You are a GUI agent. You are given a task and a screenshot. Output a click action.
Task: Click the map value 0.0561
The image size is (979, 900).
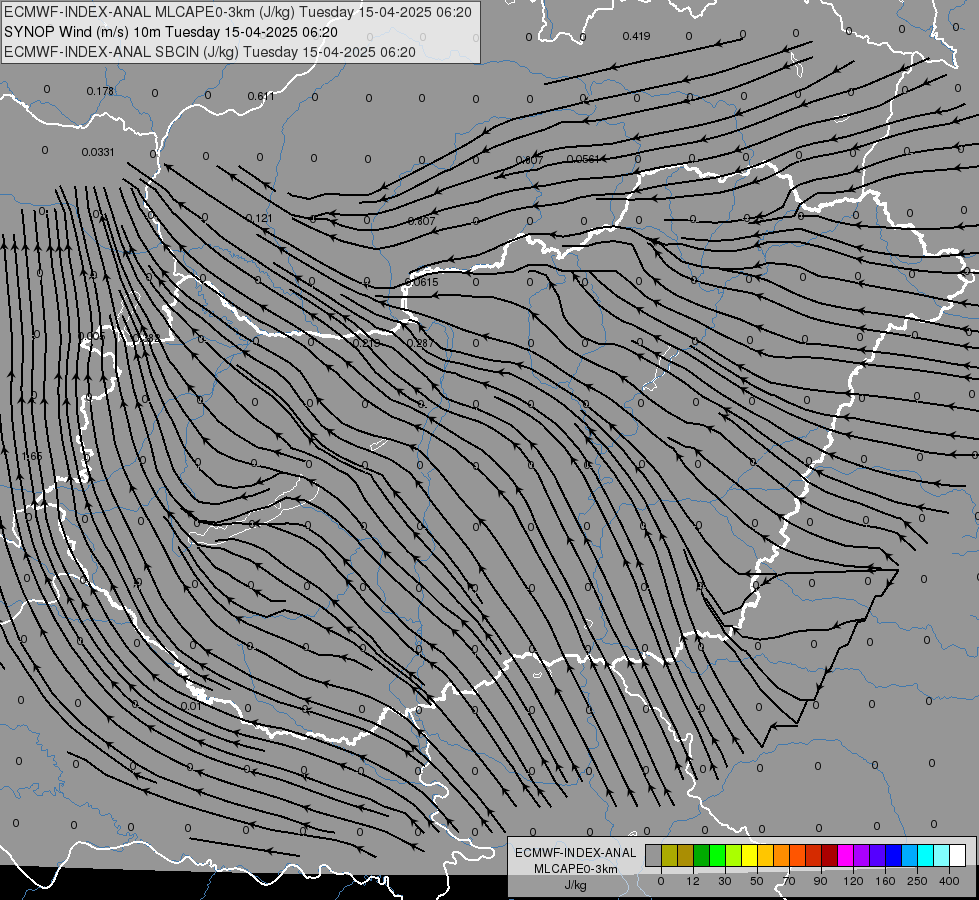tap(583, 159)
